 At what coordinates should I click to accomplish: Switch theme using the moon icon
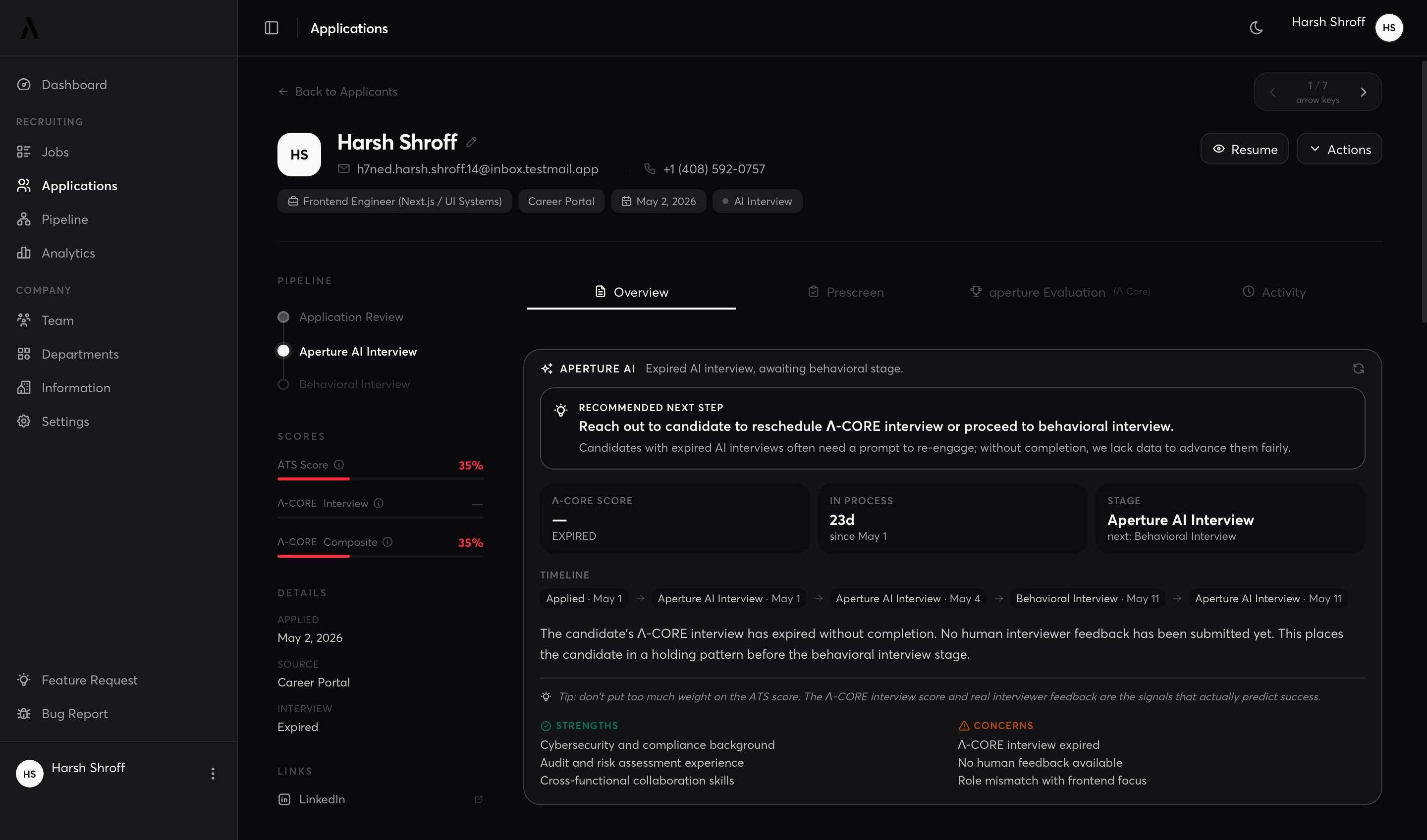[1256, 28]
